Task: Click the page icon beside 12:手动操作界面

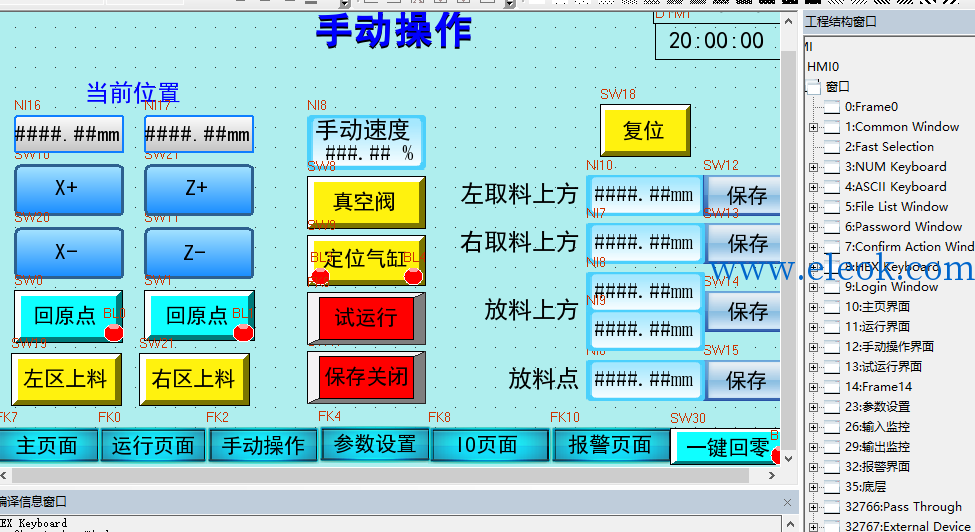Action: [831, 347]
